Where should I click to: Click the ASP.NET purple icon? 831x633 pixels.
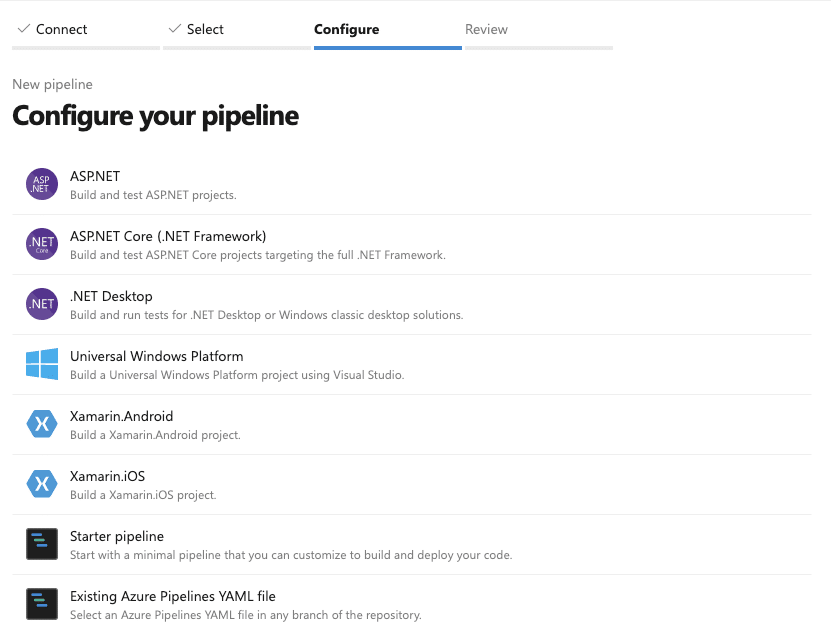tap(42, 184)
